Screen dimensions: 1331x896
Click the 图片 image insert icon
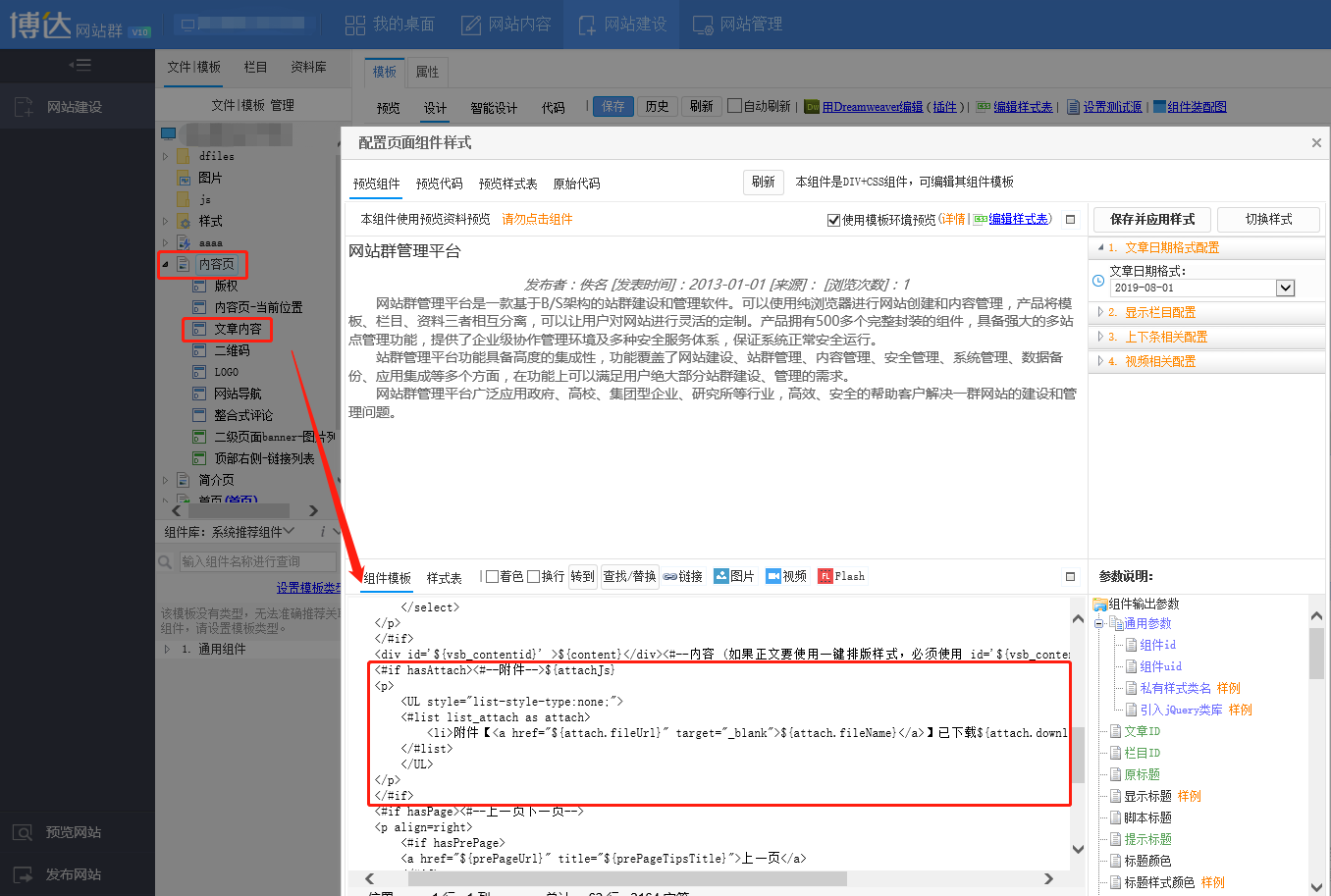click(x=721, y=576)
